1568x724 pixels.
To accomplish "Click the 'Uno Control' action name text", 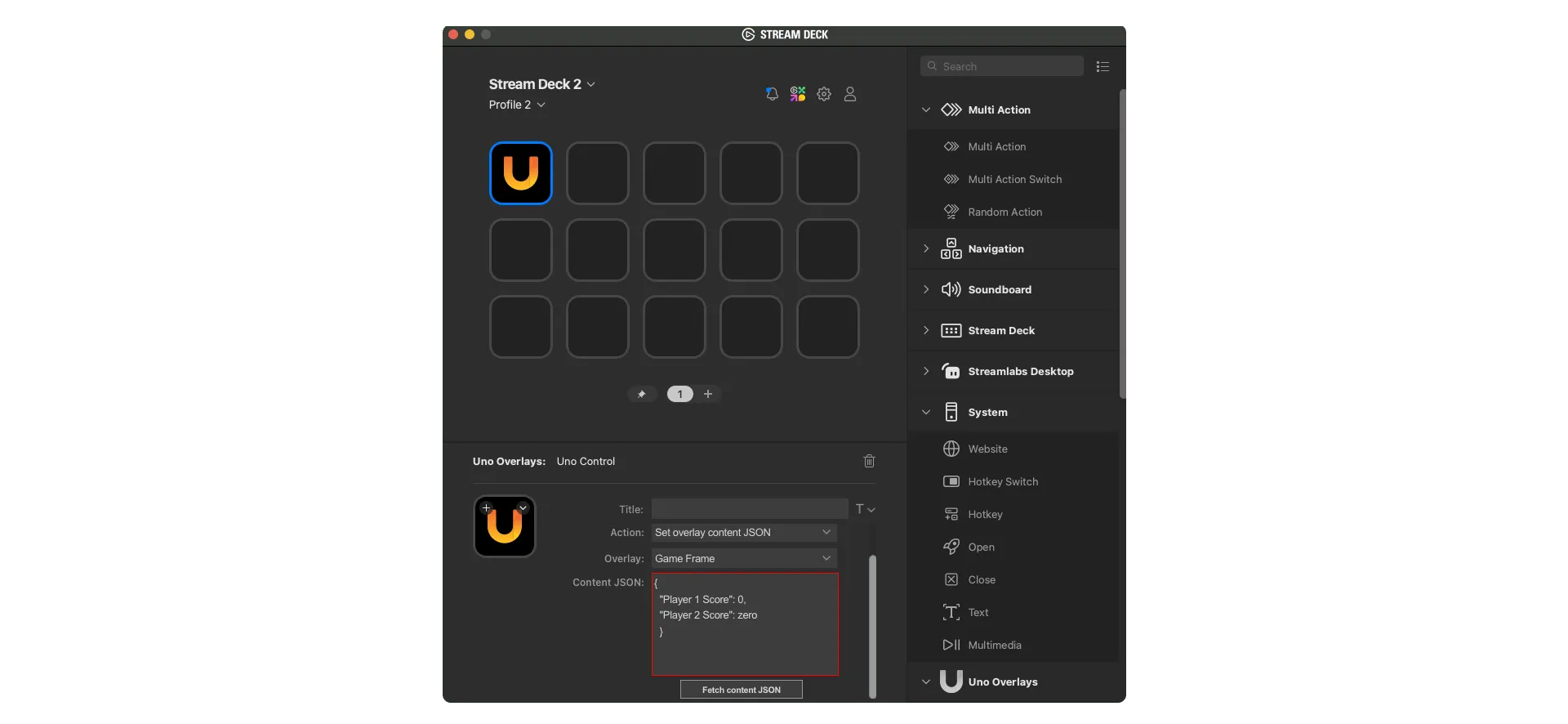I will click(586, 461).
